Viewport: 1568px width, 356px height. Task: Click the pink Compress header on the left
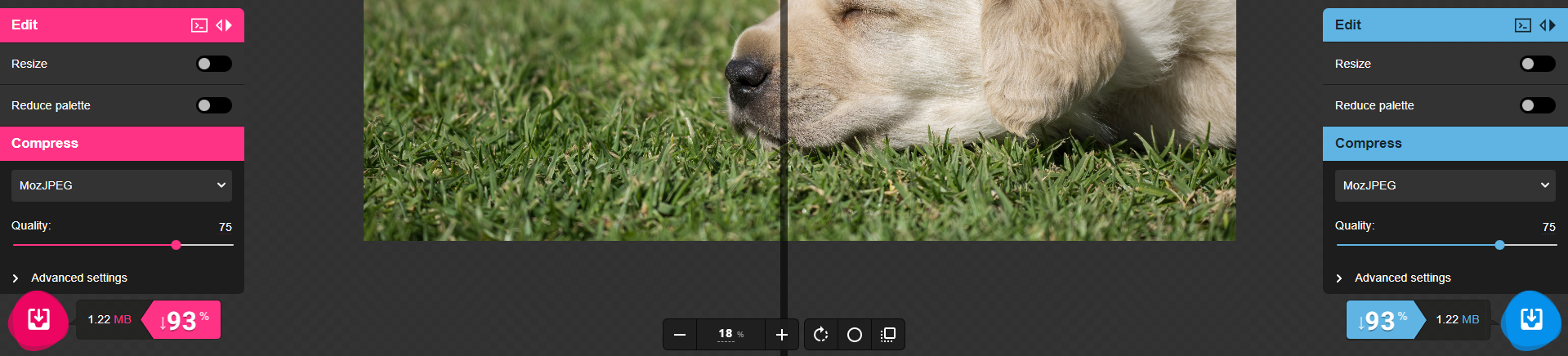pyautogui.click(x=122, y=143)
